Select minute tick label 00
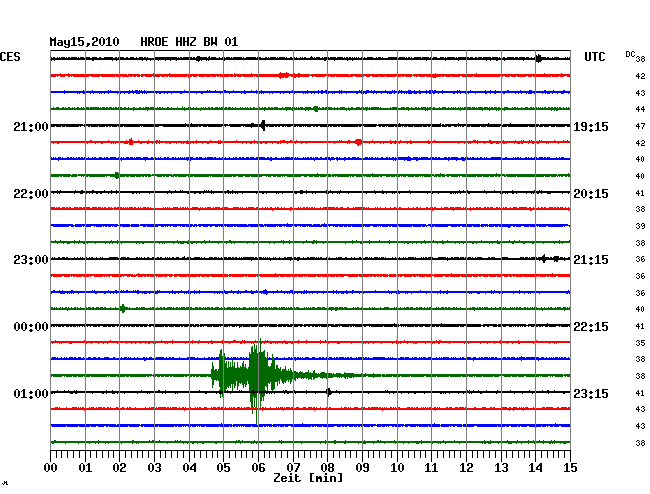The width and height of the screenshot is (650, 494). (51, 467)
